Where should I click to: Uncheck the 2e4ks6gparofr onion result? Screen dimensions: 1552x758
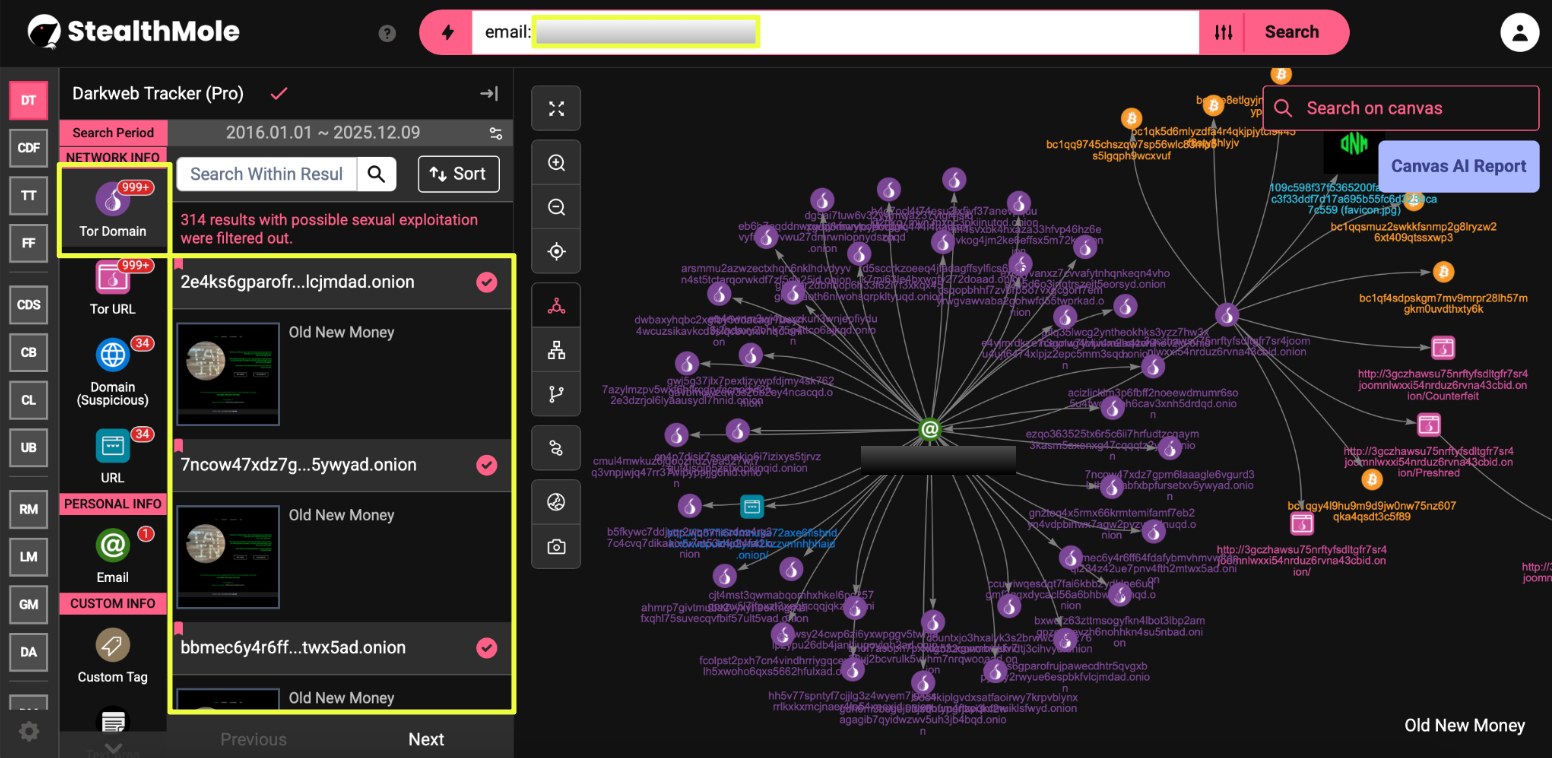coord(486,283)
